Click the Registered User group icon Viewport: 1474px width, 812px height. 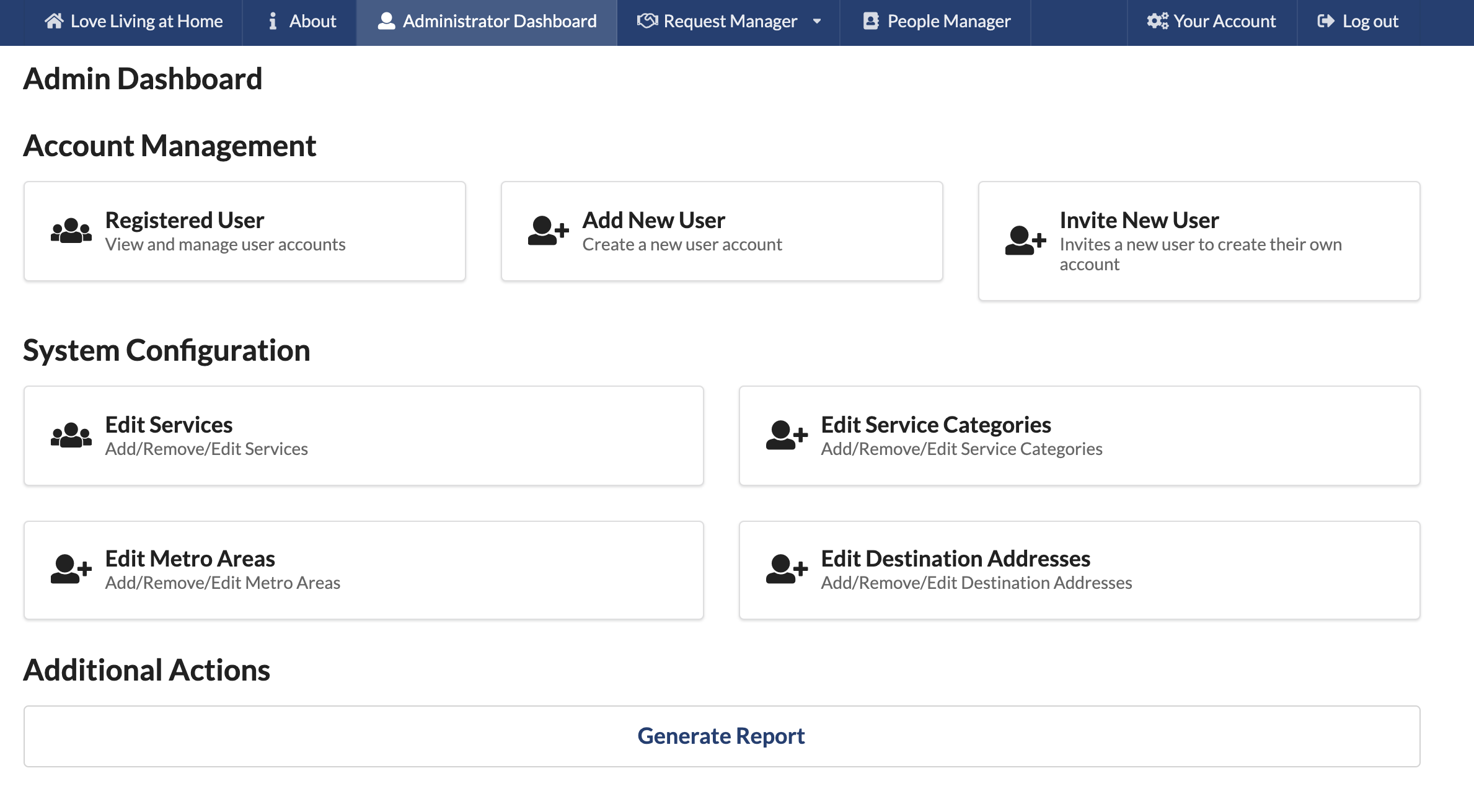[x=71, y=231]
